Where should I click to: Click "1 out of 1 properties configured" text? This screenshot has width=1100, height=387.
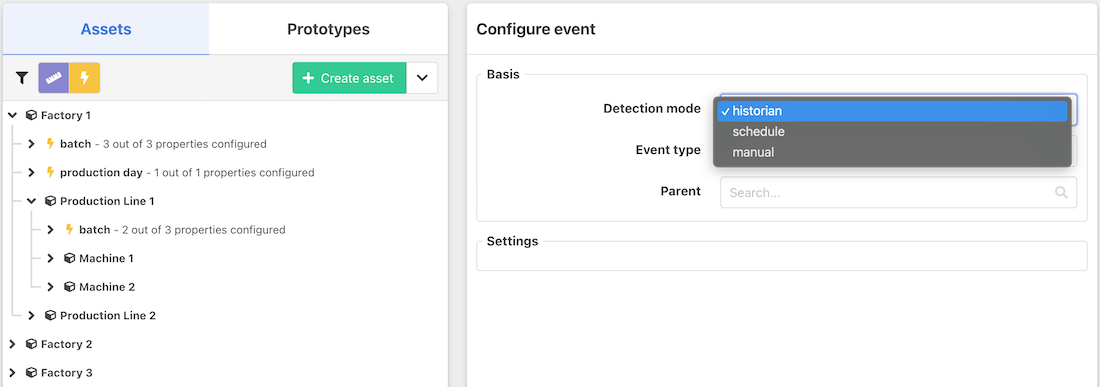point(234,172)
